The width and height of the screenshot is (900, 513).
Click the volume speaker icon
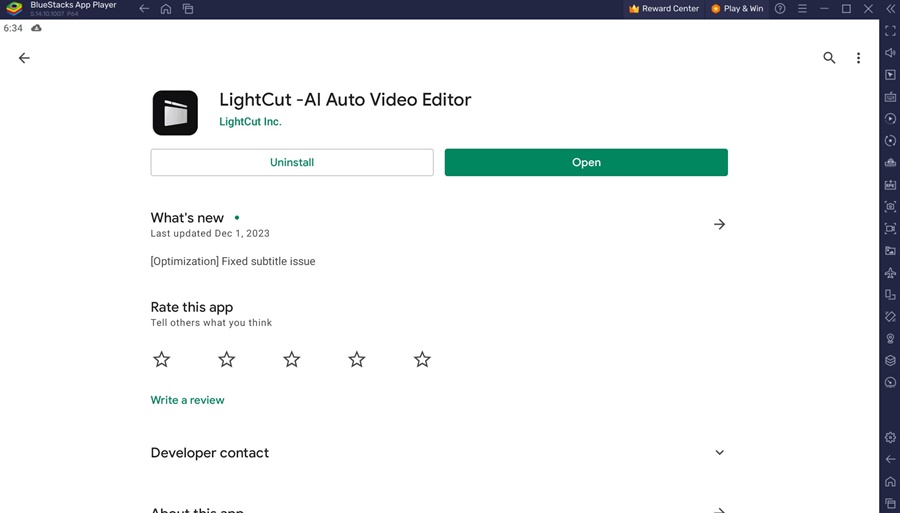coord(890,53)
